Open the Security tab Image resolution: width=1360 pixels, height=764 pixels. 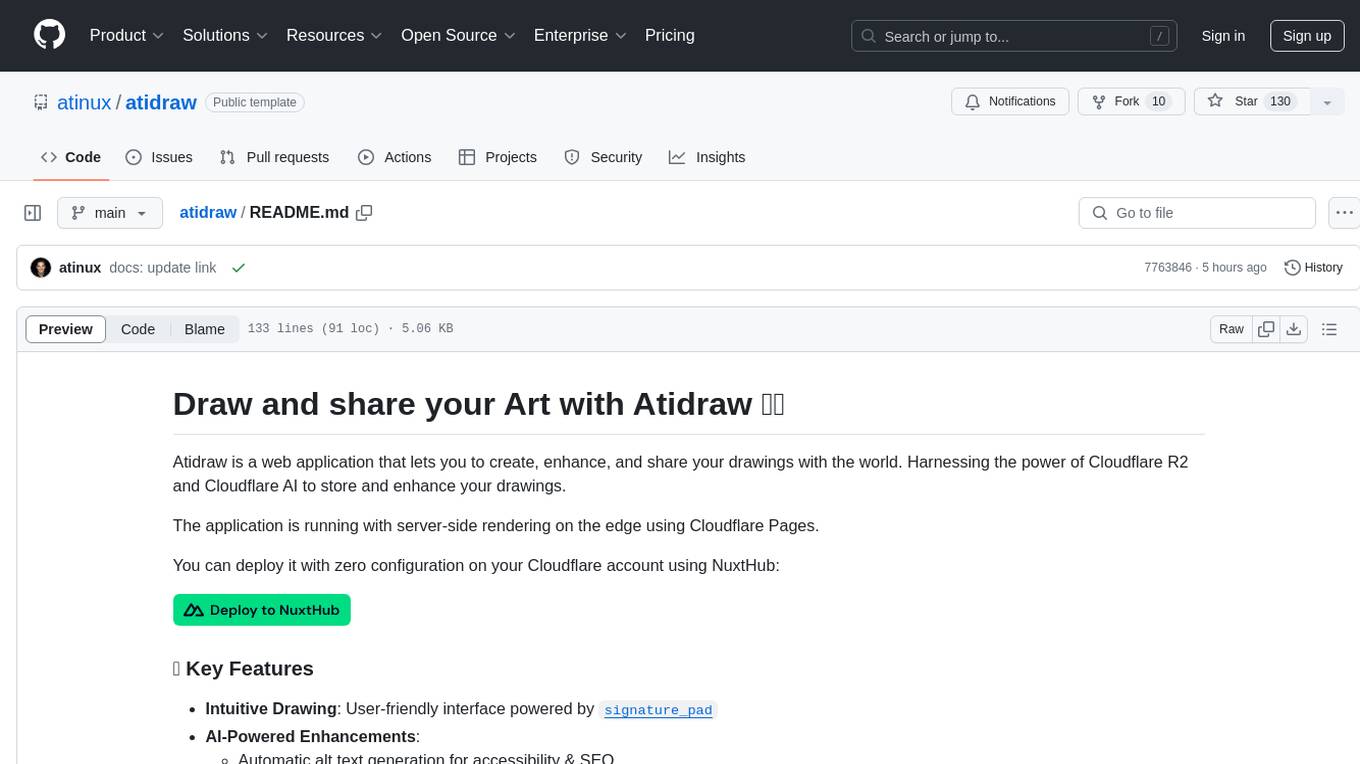click(x=603, y=157)
